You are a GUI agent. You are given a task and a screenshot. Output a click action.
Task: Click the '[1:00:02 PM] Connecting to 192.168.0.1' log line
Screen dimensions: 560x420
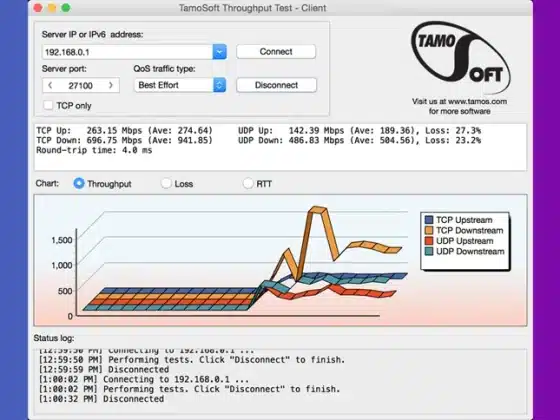[144, 379]
